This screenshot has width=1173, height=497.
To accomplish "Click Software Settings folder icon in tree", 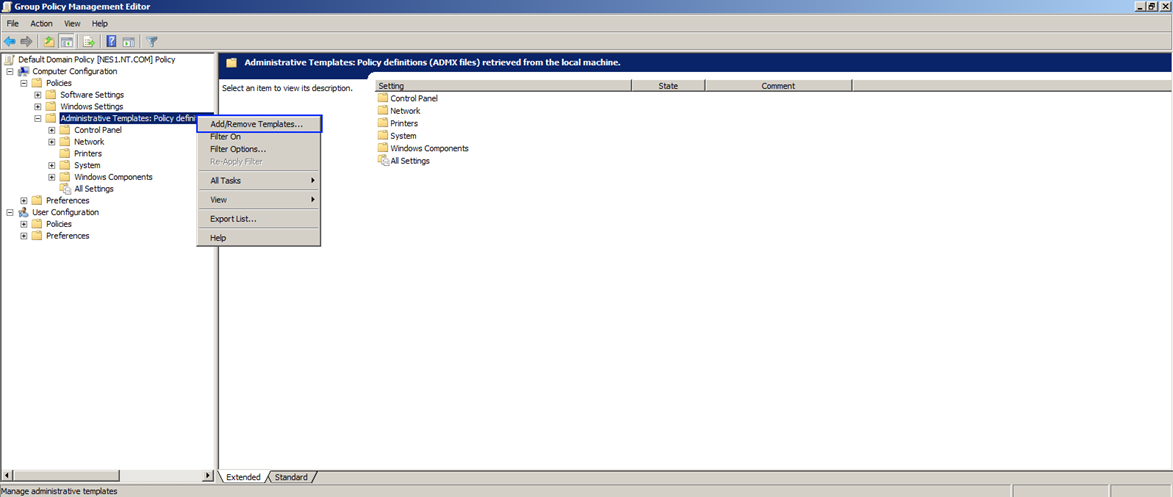I will 51,94.
